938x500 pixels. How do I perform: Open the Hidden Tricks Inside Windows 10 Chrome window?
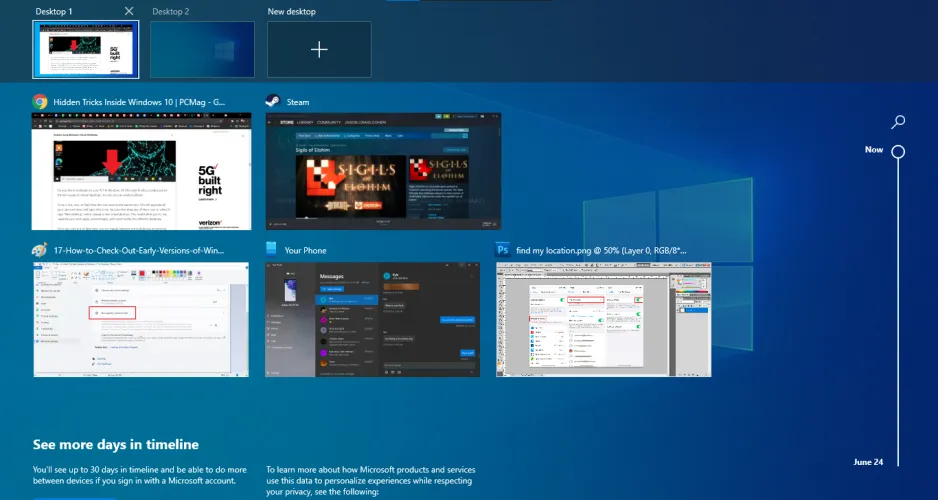click(x=141, y=171)
